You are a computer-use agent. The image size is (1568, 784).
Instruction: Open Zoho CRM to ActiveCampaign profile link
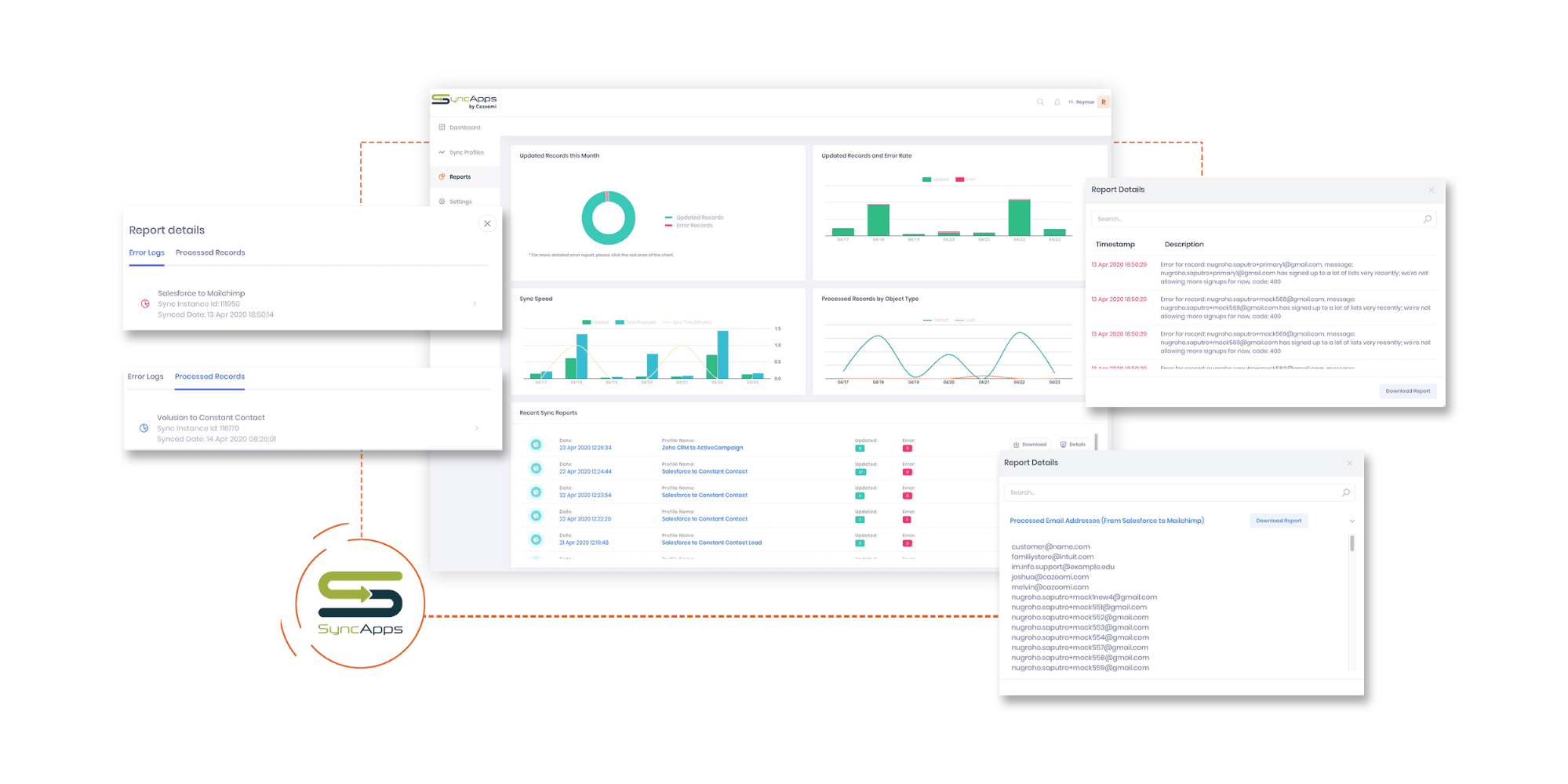tap(702, 448)
